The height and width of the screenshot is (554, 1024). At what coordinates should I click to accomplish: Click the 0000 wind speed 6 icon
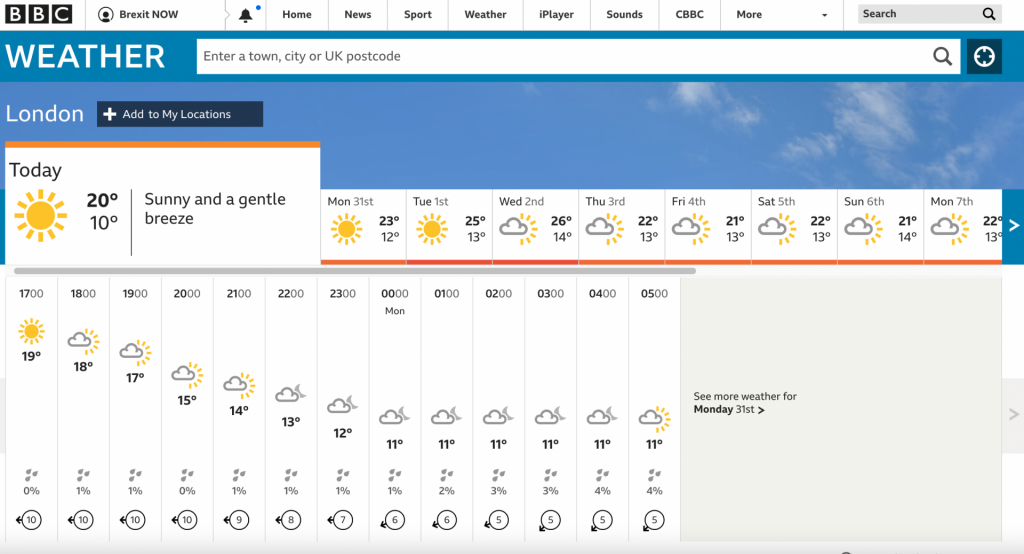(x=393, y=521)
